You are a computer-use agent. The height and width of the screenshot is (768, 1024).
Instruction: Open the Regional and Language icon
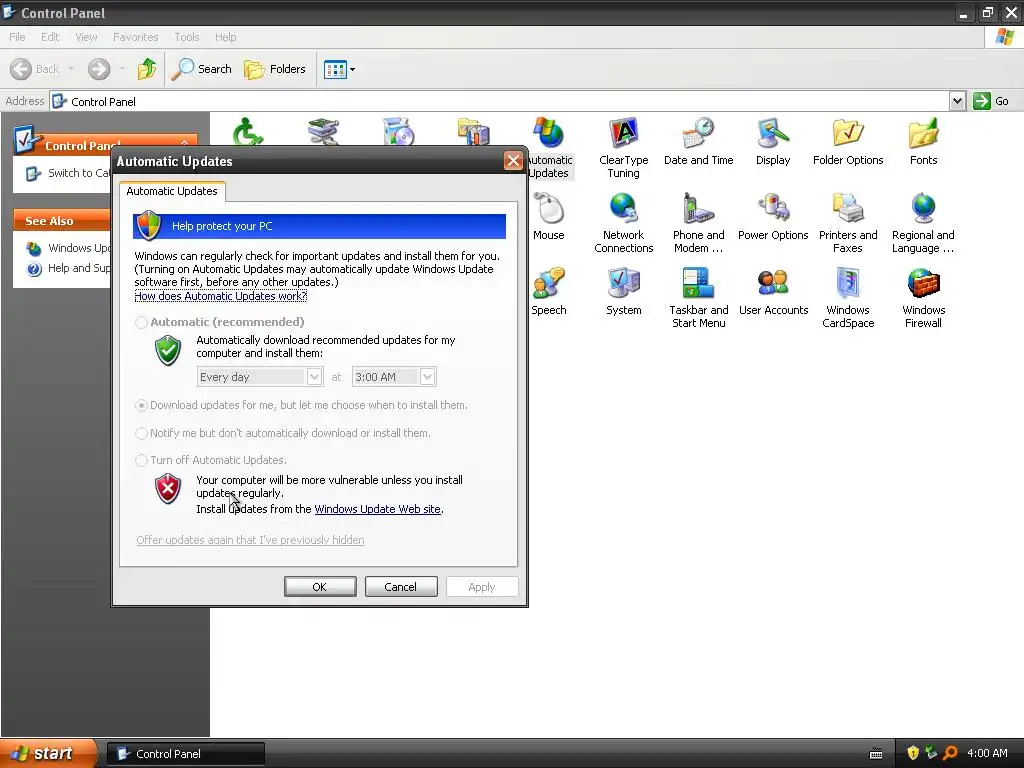(x=923, y=223)
